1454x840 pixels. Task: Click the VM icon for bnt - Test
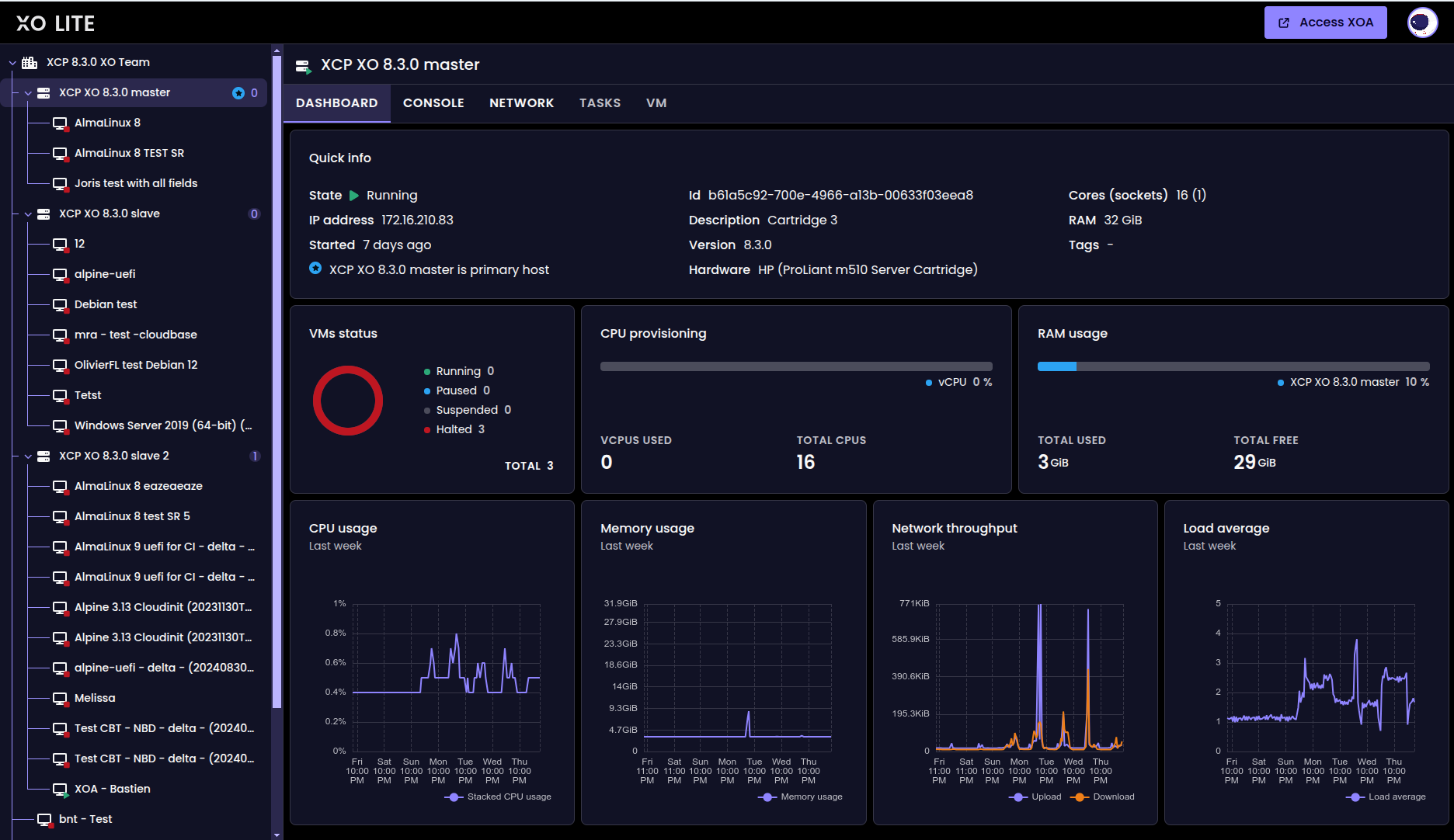(44, 820)
